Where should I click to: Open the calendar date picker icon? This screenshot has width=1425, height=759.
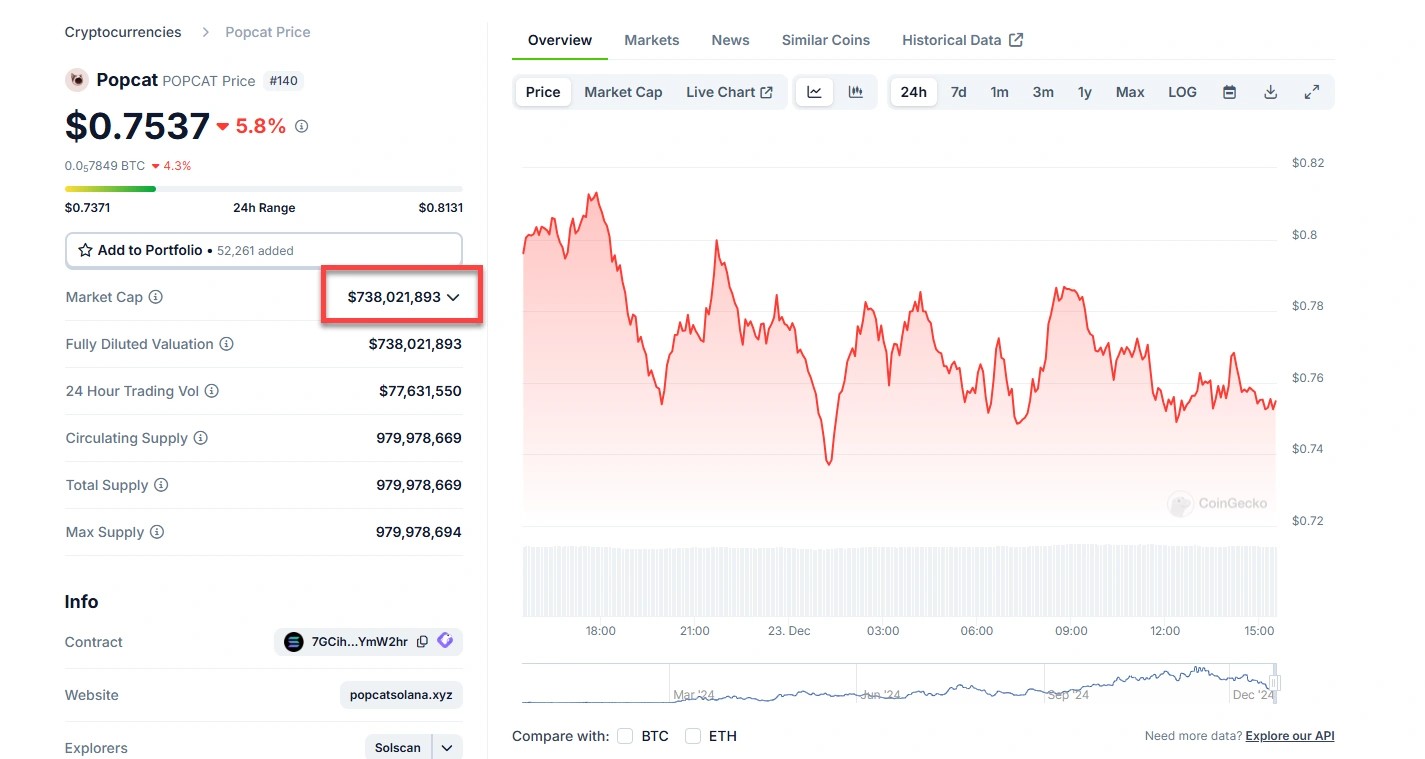click(1229, 92)
